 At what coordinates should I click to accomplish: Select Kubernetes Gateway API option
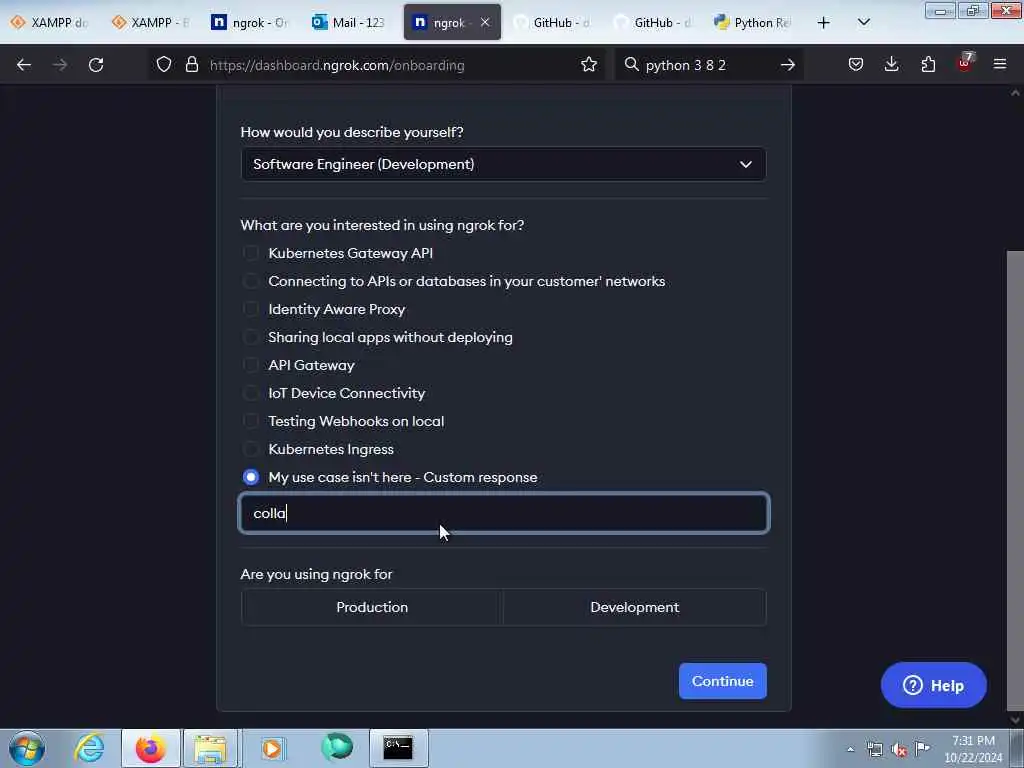251,253
